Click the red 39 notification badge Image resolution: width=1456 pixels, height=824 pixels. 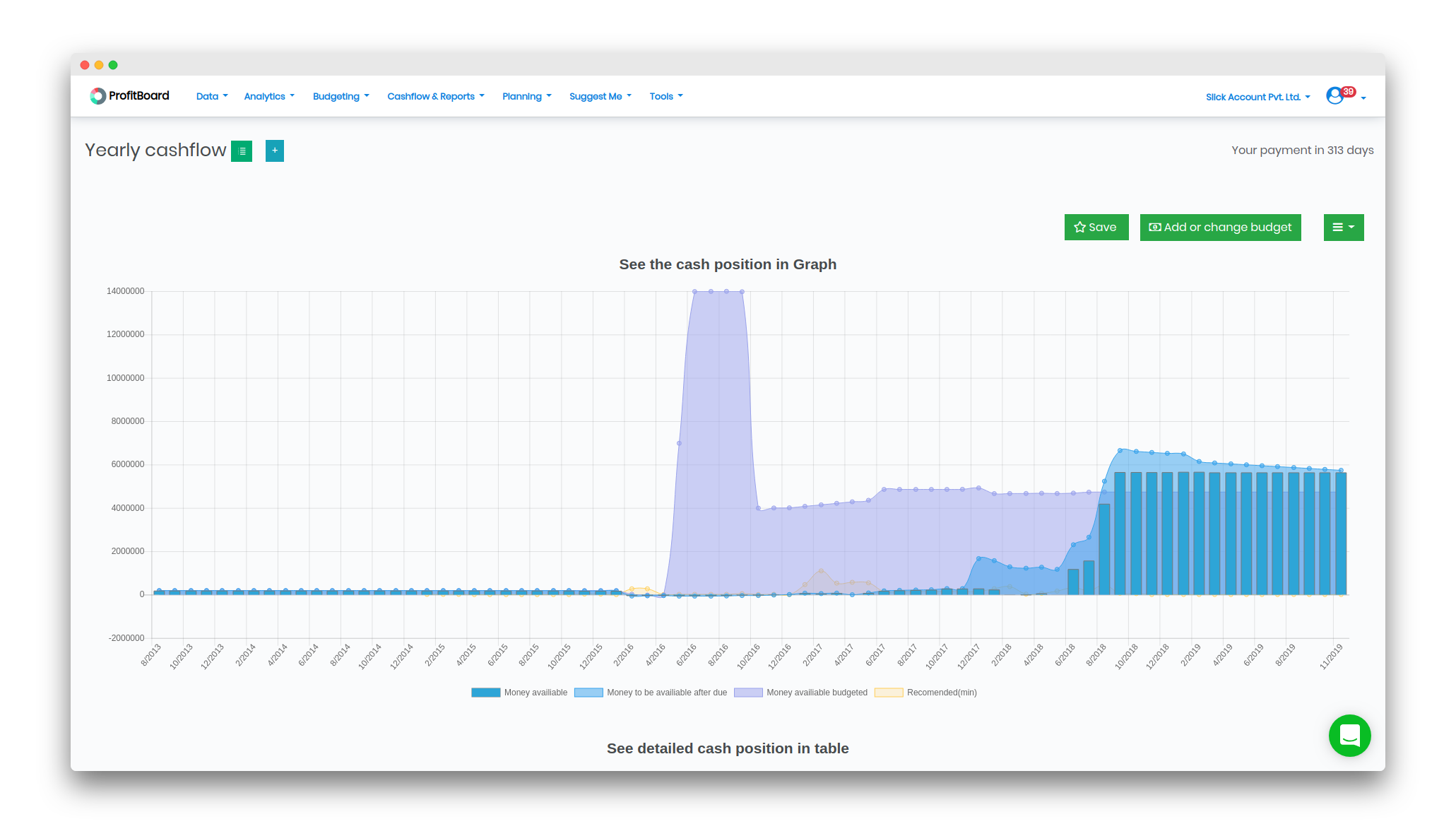pos(1349,91)
